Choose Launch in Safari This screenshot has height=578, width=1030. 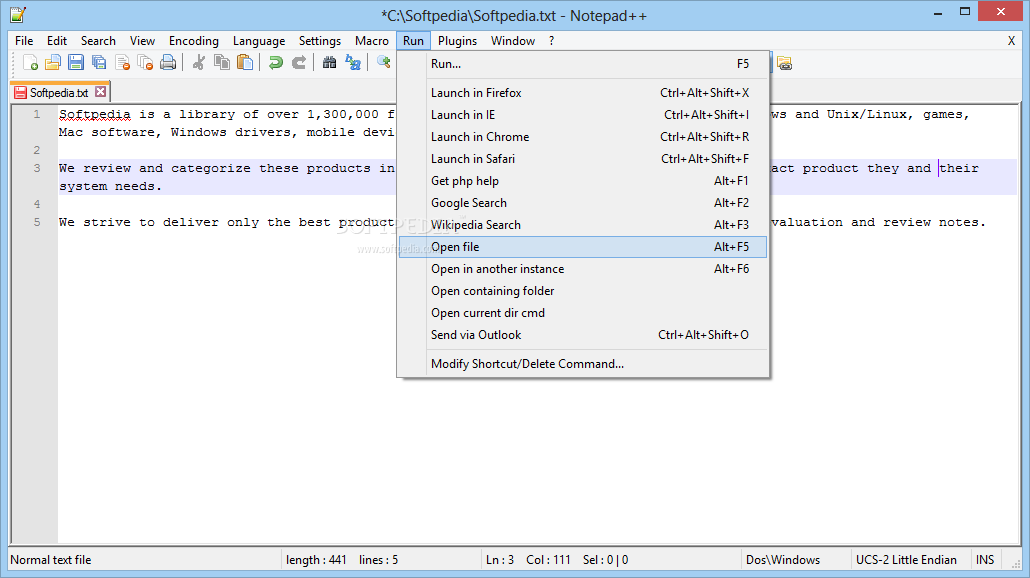(583, 159)
